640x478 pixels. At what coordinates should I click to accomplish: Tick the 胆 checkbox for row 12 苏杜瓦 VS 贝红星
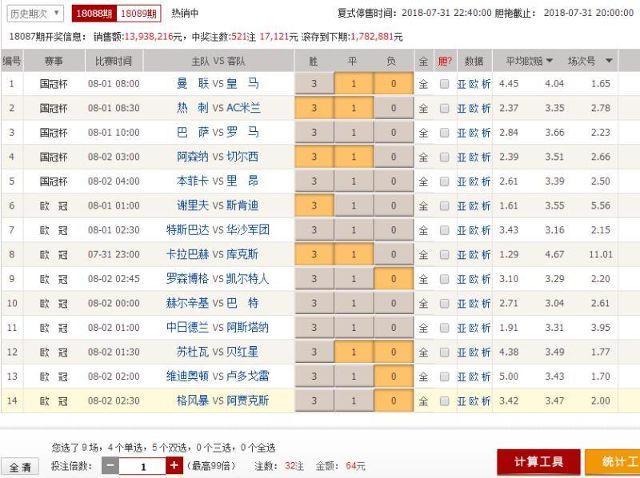point(444,352)
